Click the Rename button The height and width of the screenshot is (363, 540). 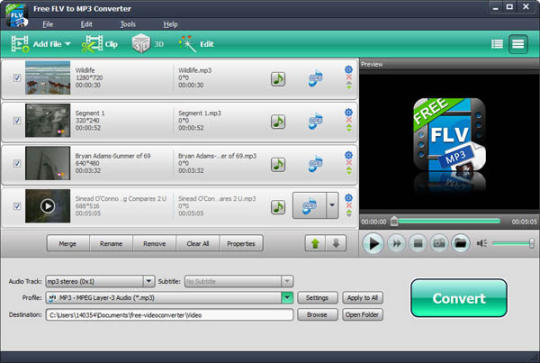pyautogui.click(x=111, y=243)
